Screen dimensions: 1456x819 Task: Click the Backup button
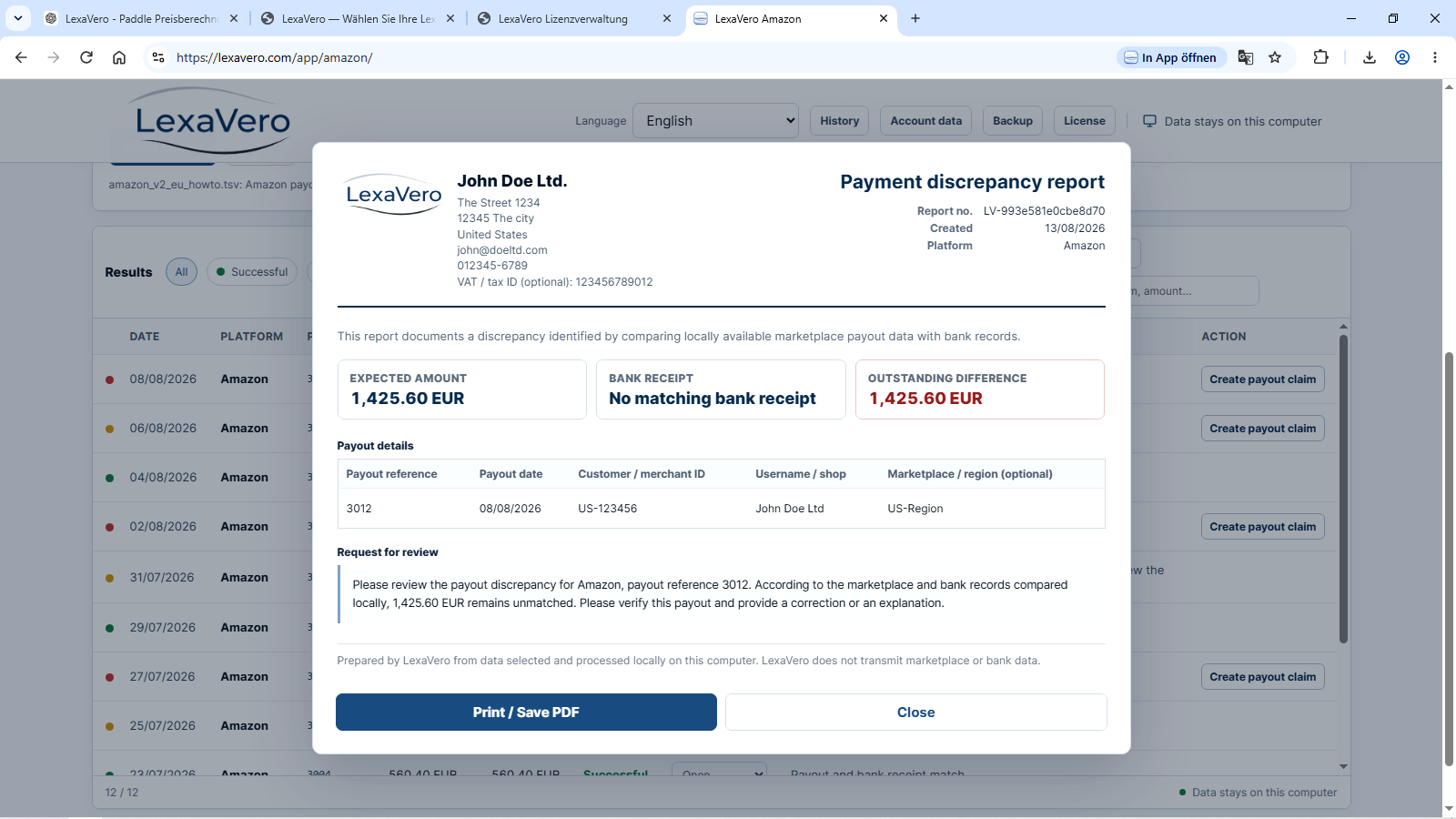(x=1013, y=121)
